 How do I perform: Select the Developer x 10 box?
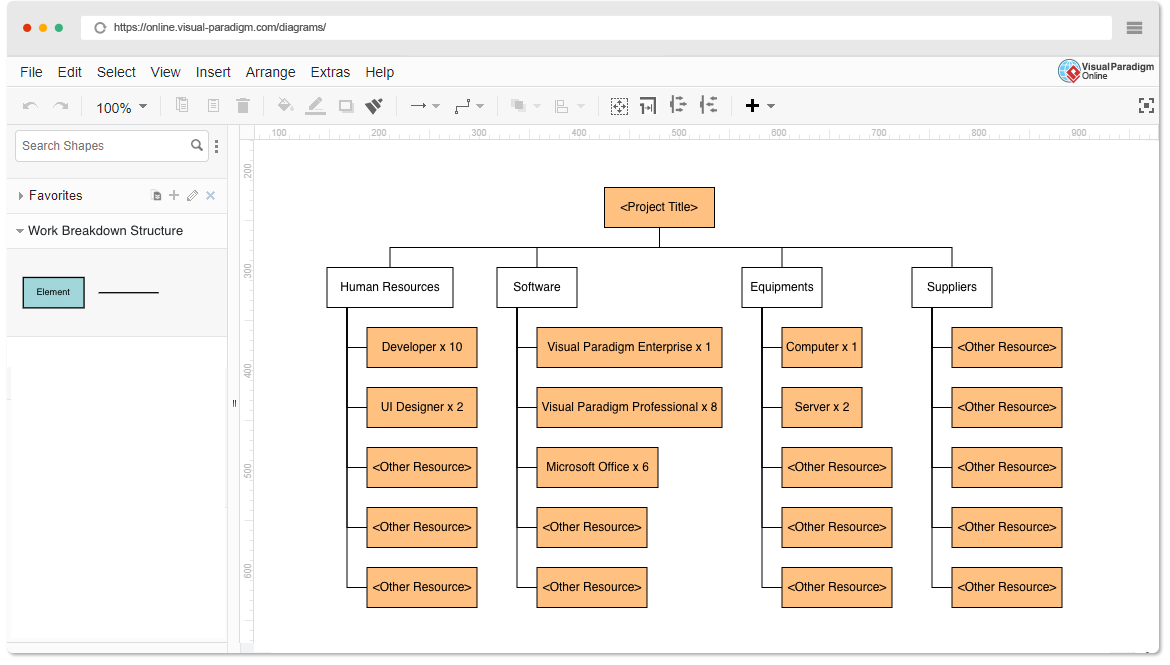coord(422,348)
